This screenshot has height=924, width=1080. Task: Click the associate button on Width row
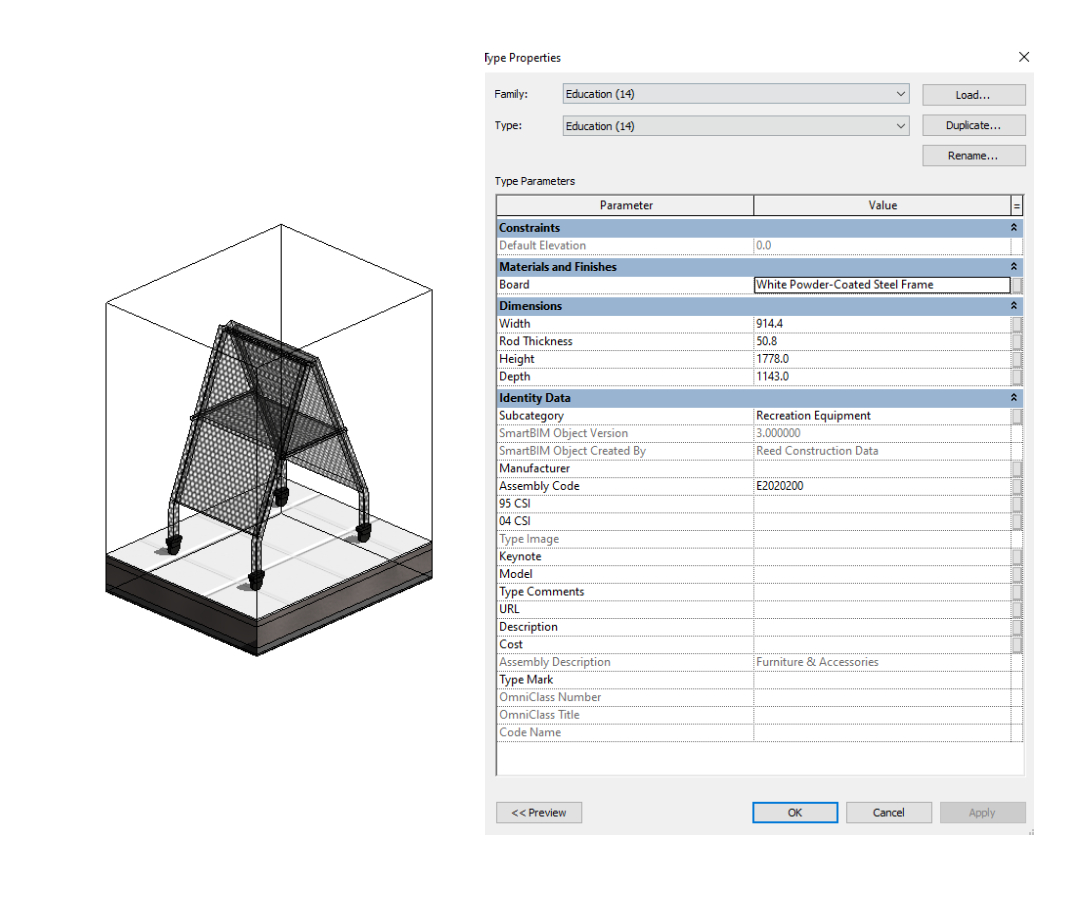(x=1017, y=324)
